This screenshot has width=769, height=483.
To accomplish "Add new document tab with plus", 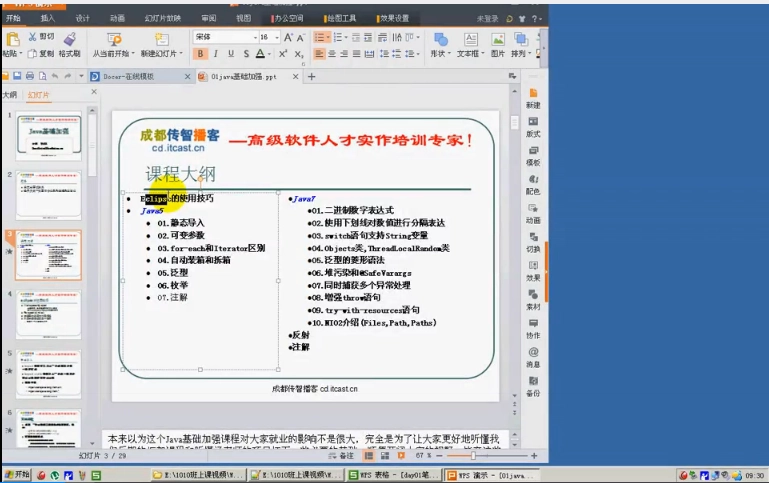I will point(311,76).
